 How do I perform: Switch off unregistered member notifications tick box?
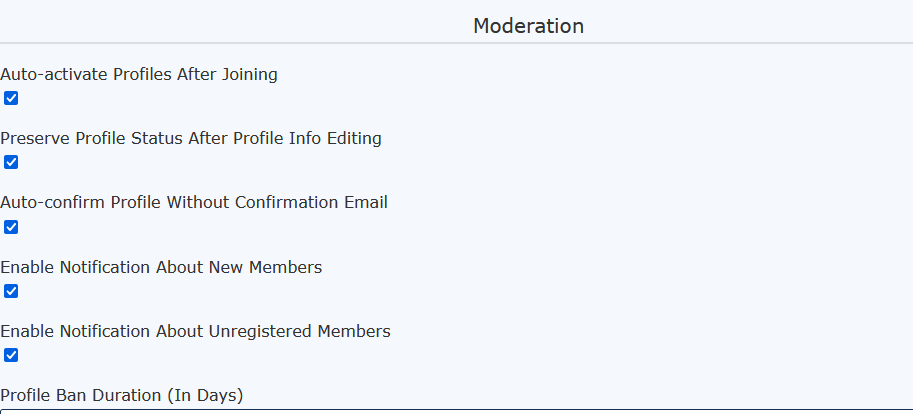[x=11, y=355]
